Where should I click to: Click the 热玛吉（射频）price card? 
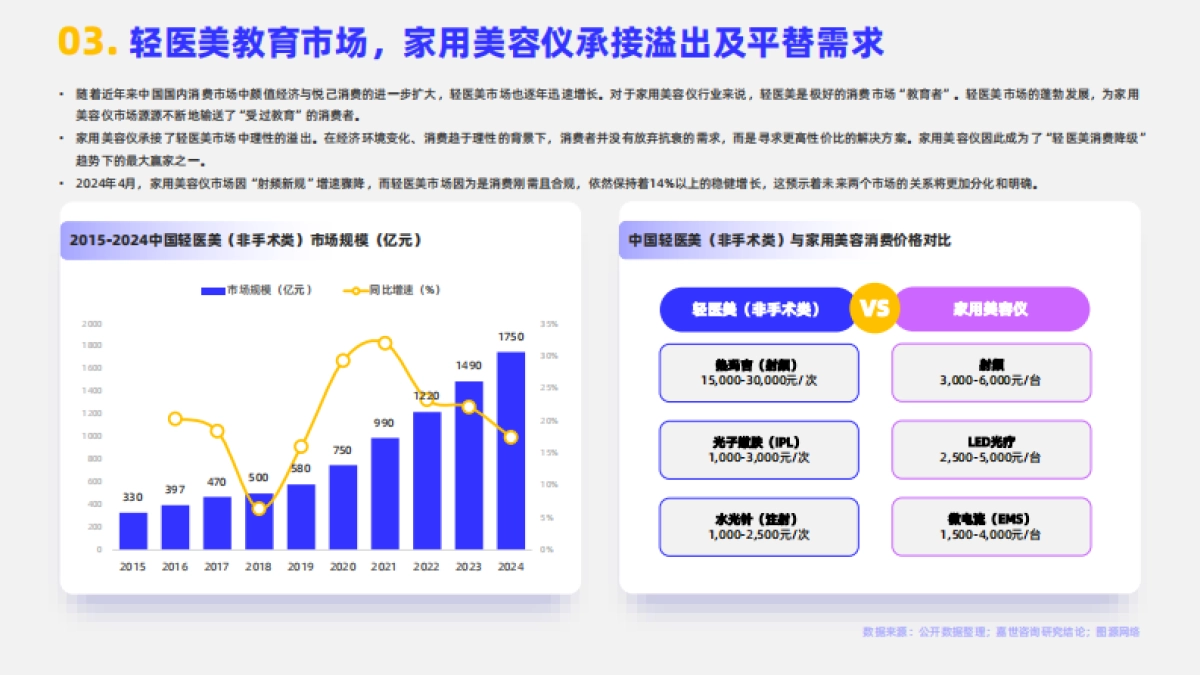click(x=758, y=372)
